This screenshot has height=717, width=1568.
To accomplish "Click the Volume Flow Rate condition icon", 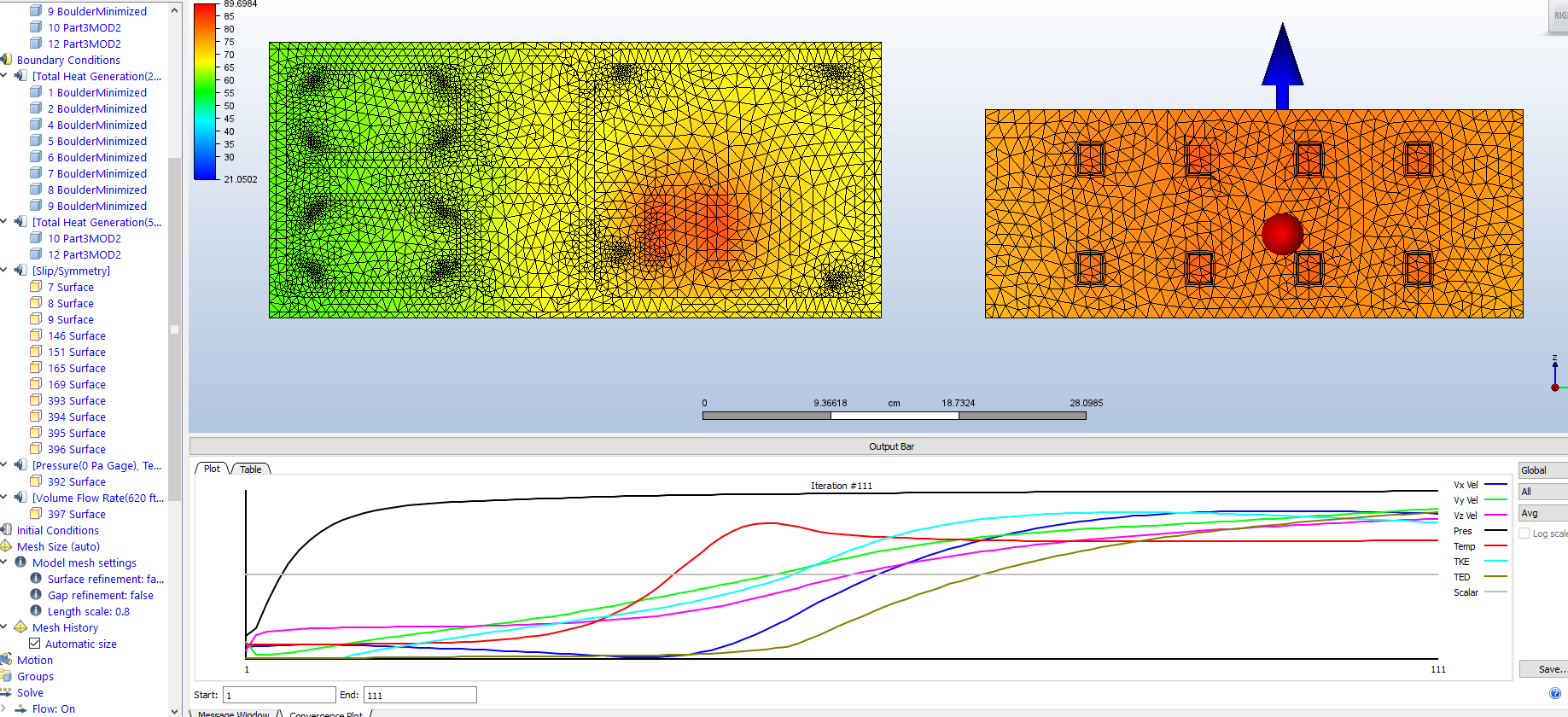I will [20, 498].
